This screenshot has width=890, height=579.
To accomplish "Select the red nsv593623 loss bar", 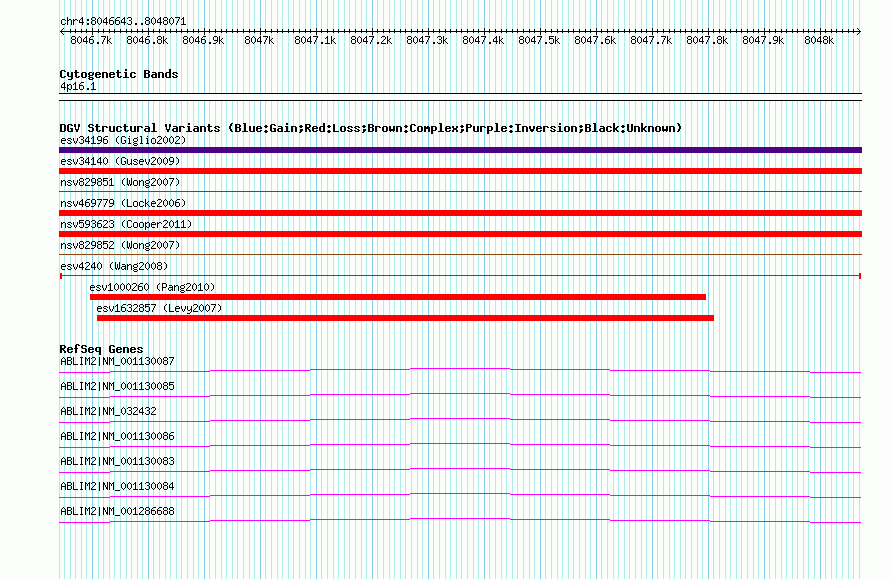I will point(460,234).
